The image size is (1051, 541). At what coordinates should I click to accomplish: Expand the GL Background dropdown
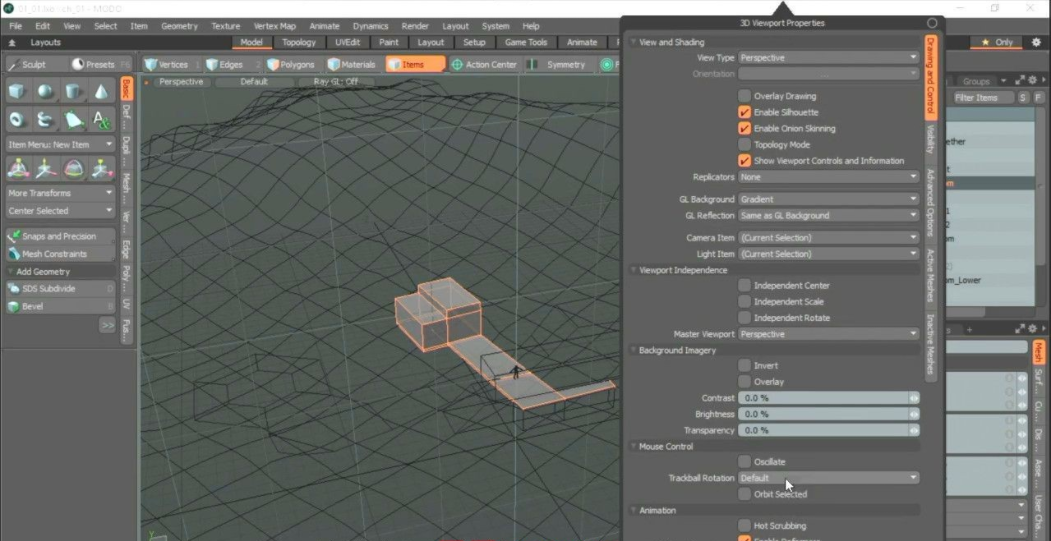[828, 199]
